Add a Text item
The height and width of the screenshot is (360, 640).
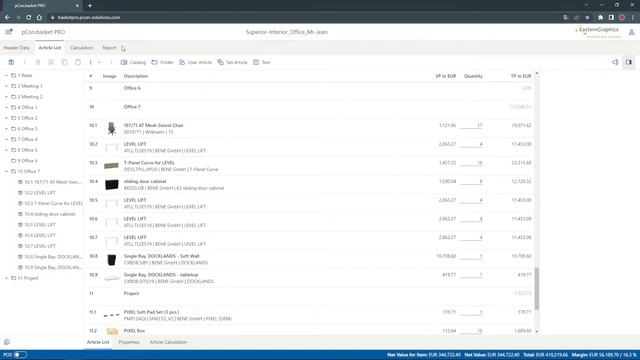point(262,62)
